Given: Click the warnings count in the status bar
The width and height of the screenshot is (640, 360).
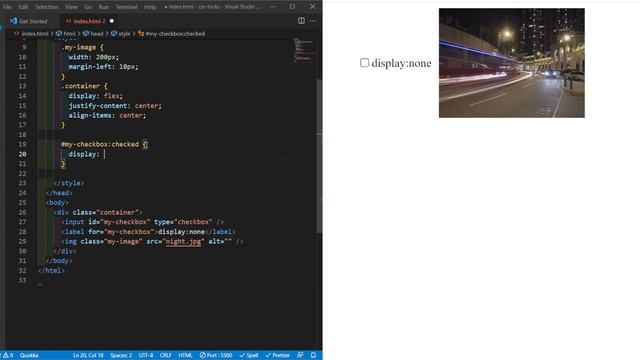Looking at the screenshot, I should coord(8,355).
